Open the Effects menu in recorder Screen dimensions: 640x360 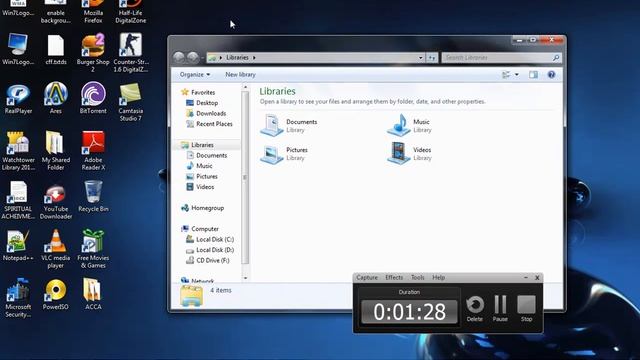[394, 278]
